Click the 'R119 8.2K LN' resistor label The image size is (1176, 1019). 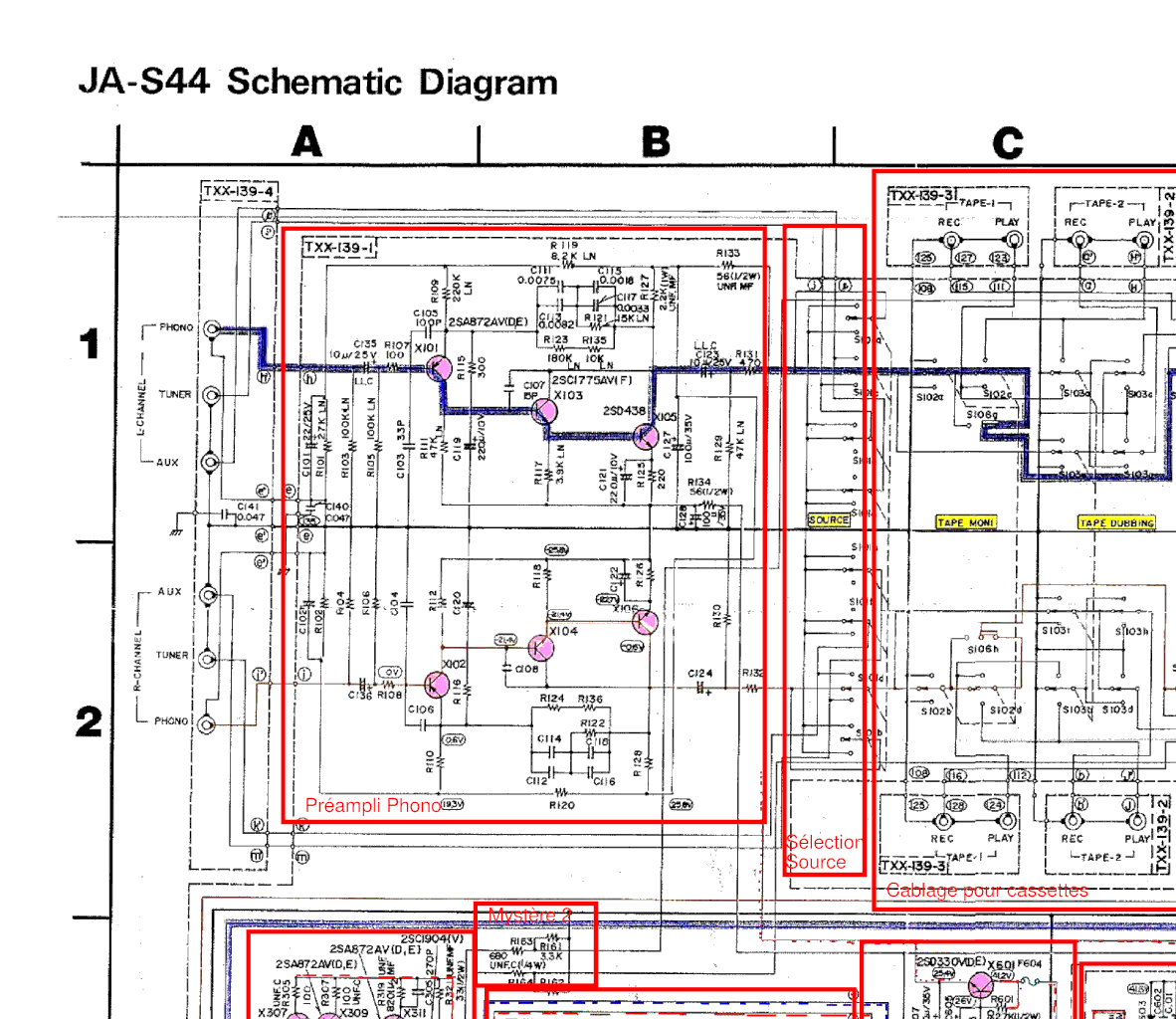coord(572,251)
